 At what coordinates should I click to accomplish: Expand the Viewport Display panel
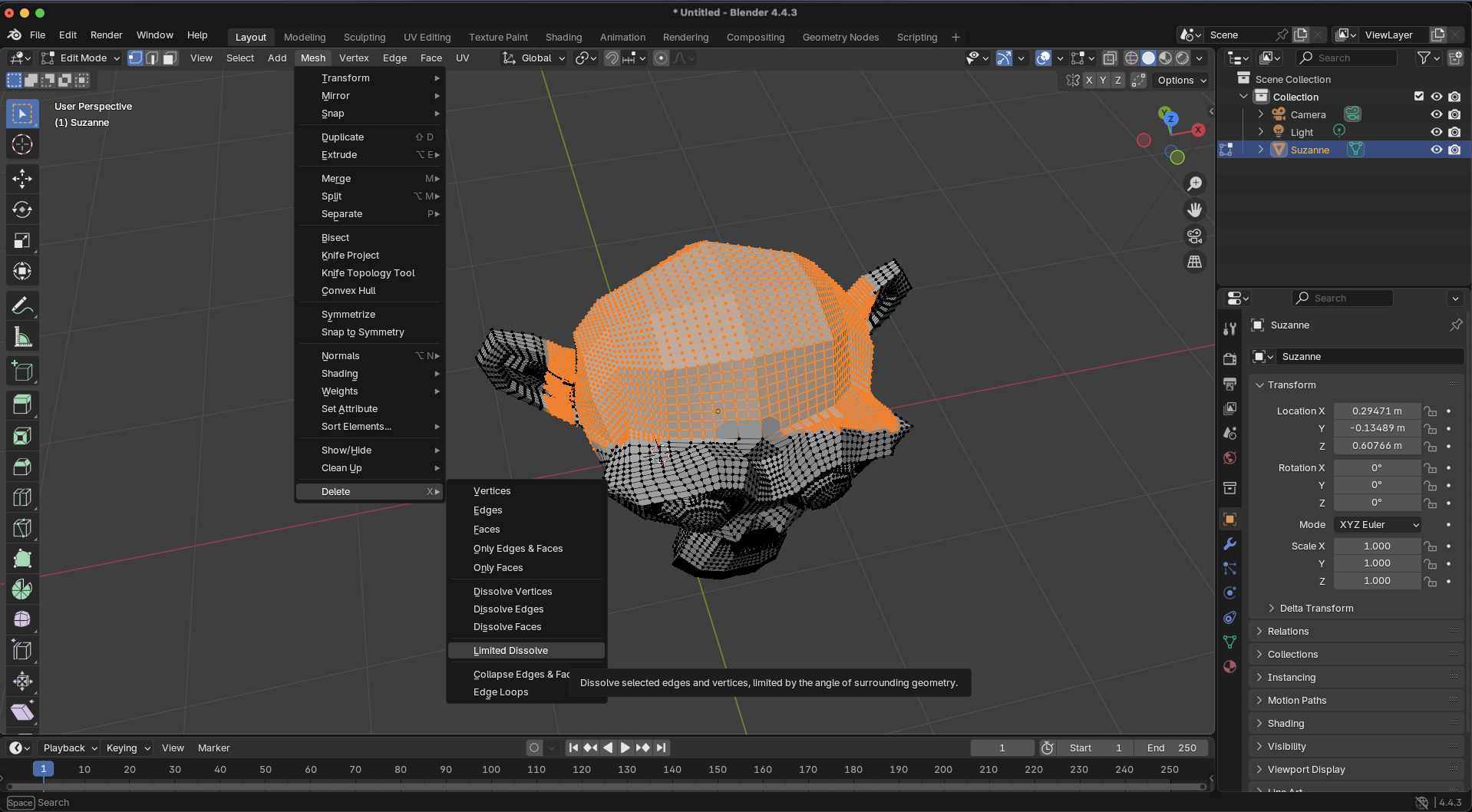(x=1306, y=769)
